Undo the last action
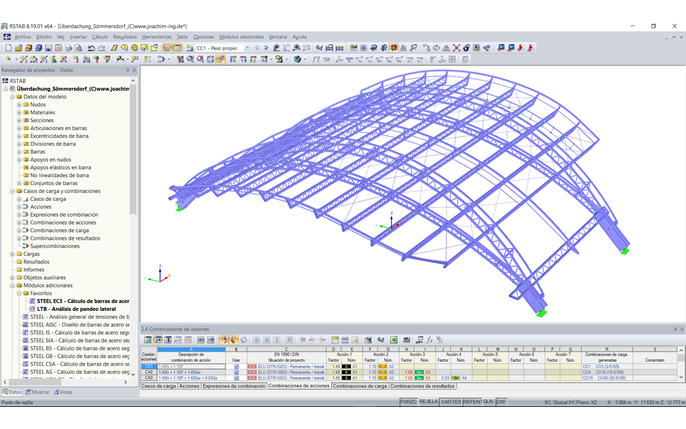The height and width of the screenshot is (429, 686). tap(91, 48)
